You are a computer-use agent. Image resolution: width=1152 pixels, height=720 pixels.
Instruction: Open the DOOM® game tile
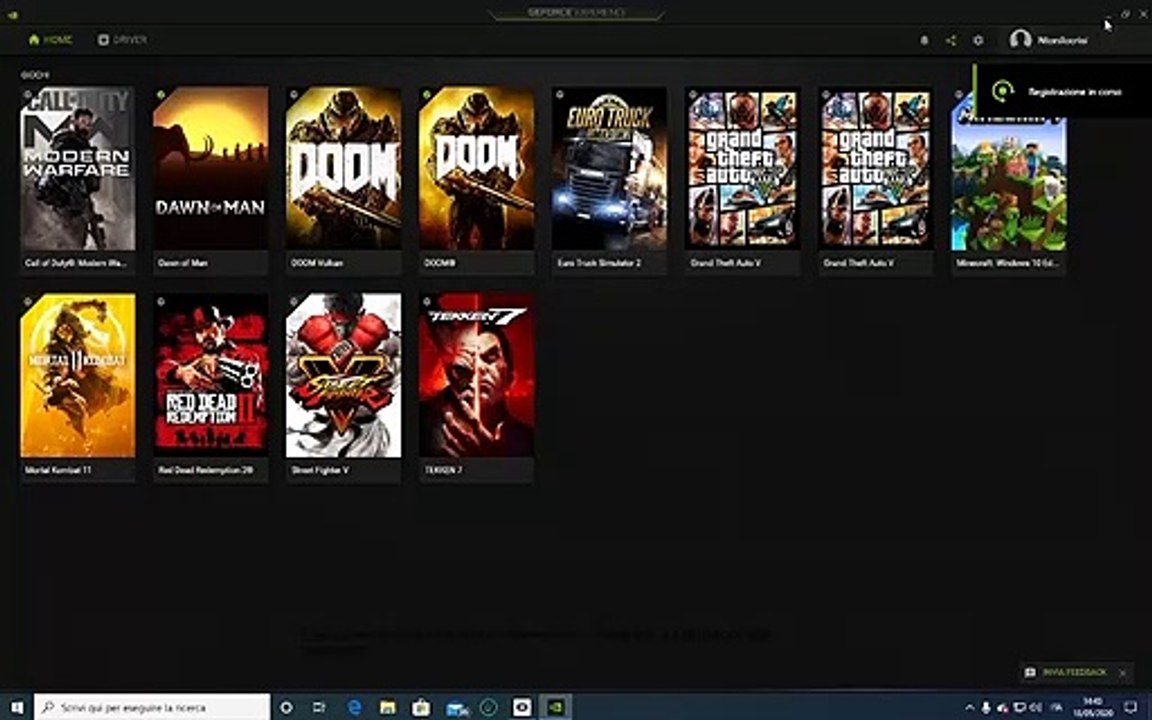(477, 181)
